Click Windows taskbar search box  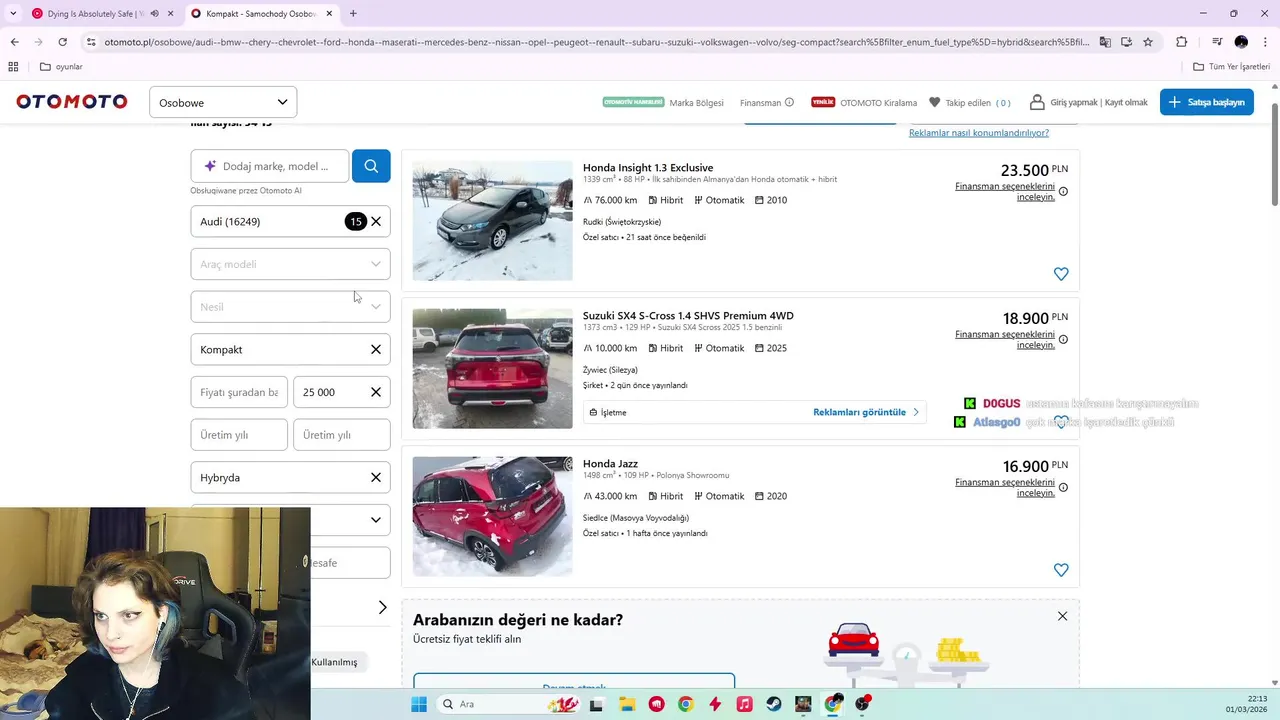(x=510, y=704)
